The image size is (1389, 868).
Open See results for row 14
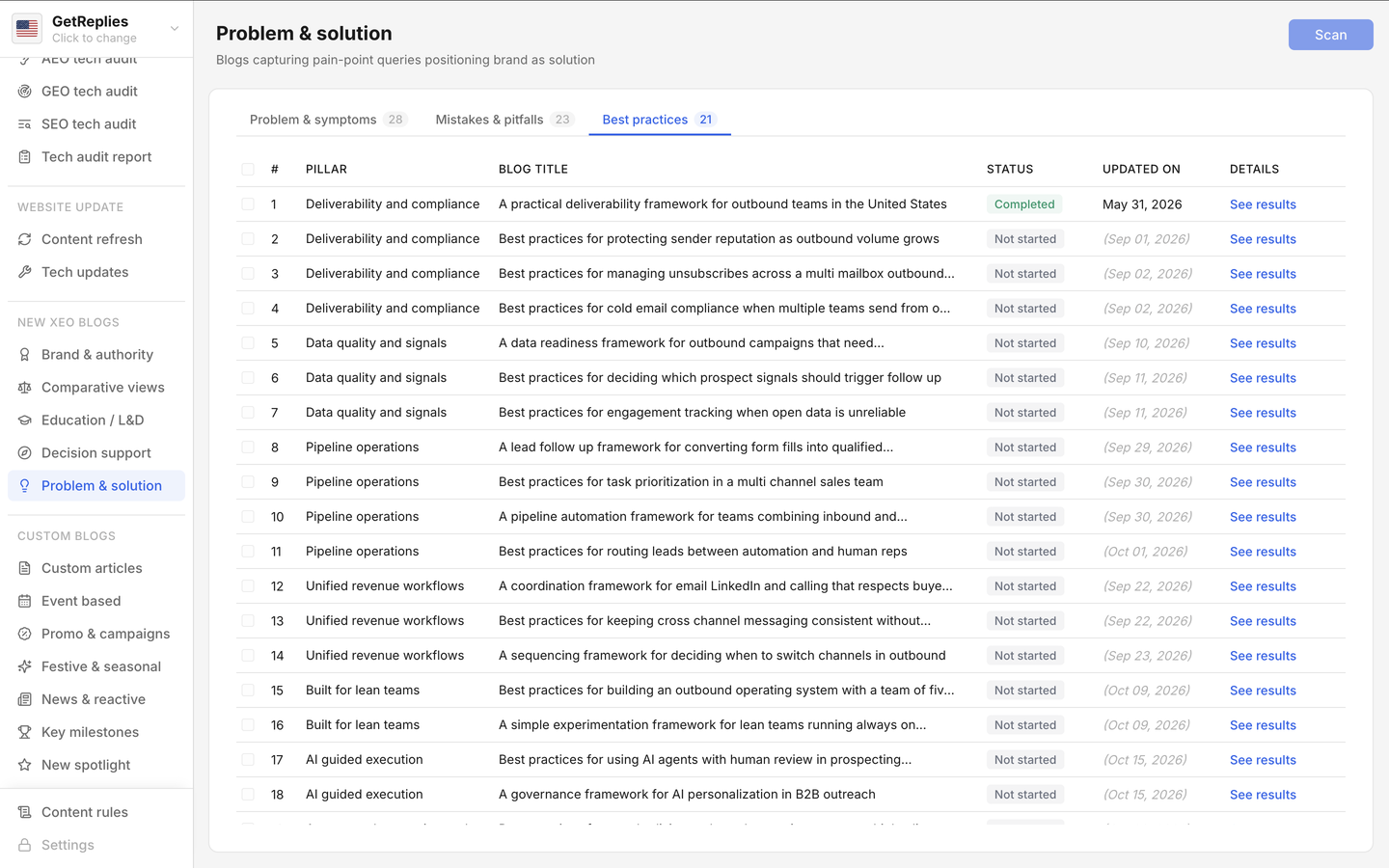coord(1263,656)
